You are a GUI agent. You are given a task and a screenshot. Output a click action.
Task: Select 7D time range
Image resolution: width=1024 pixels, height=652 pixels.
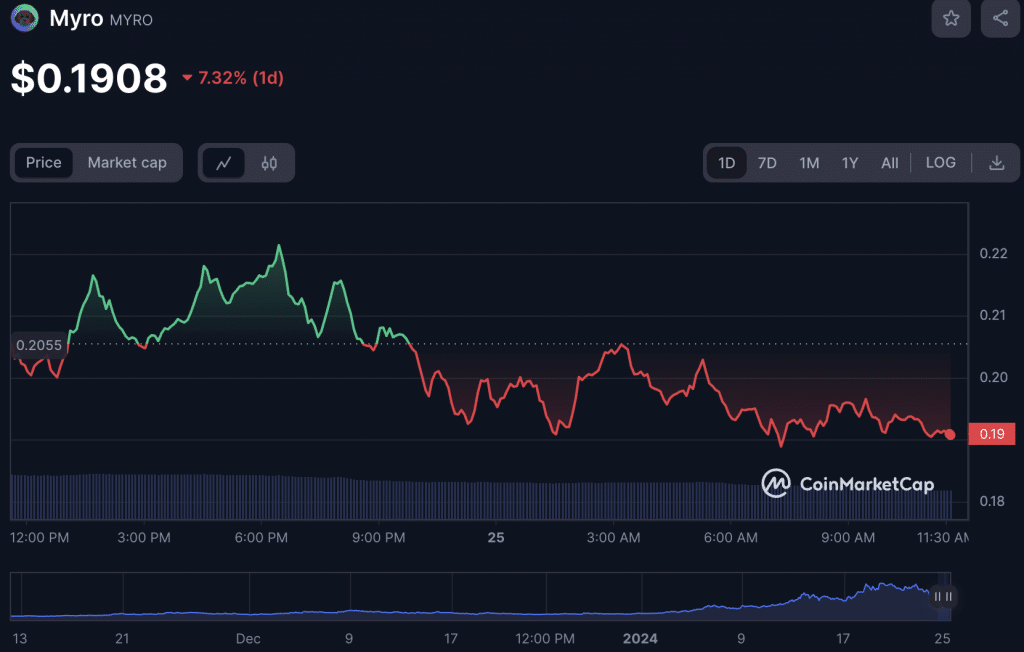pos(767,163)
